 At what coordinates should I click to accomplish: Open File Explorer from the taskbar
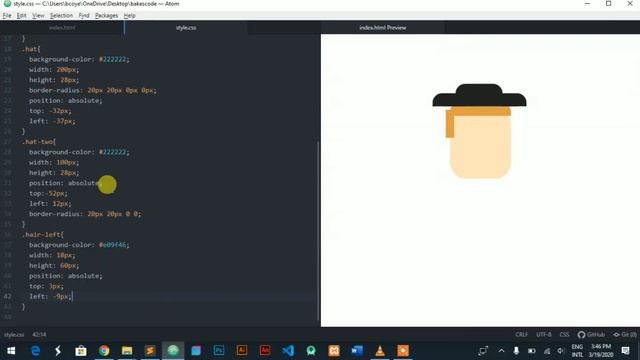pyautogui.click(x=127, y=351)
